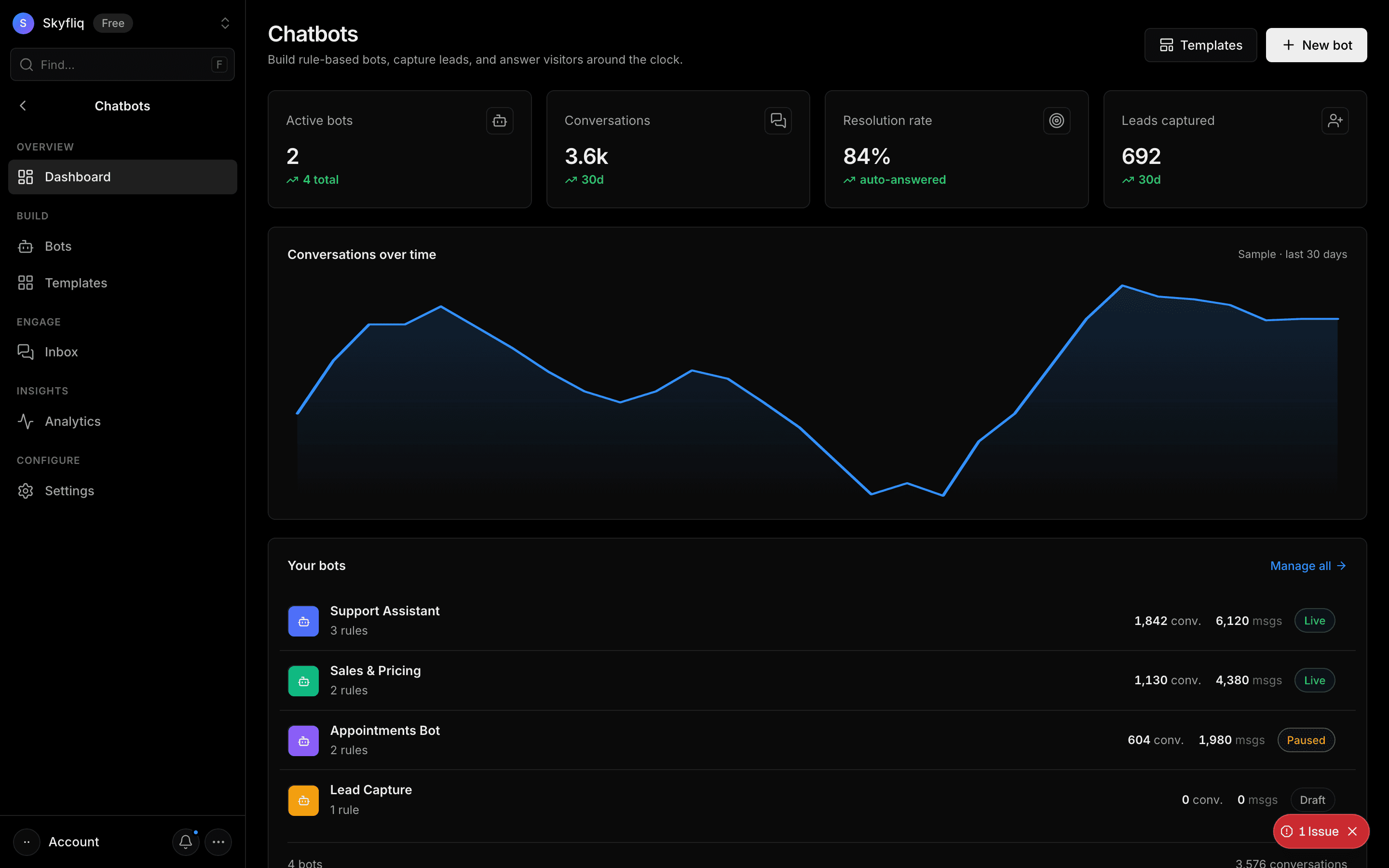
Task: Open Bots in the sidebar
Action: (x=122, y=246)
